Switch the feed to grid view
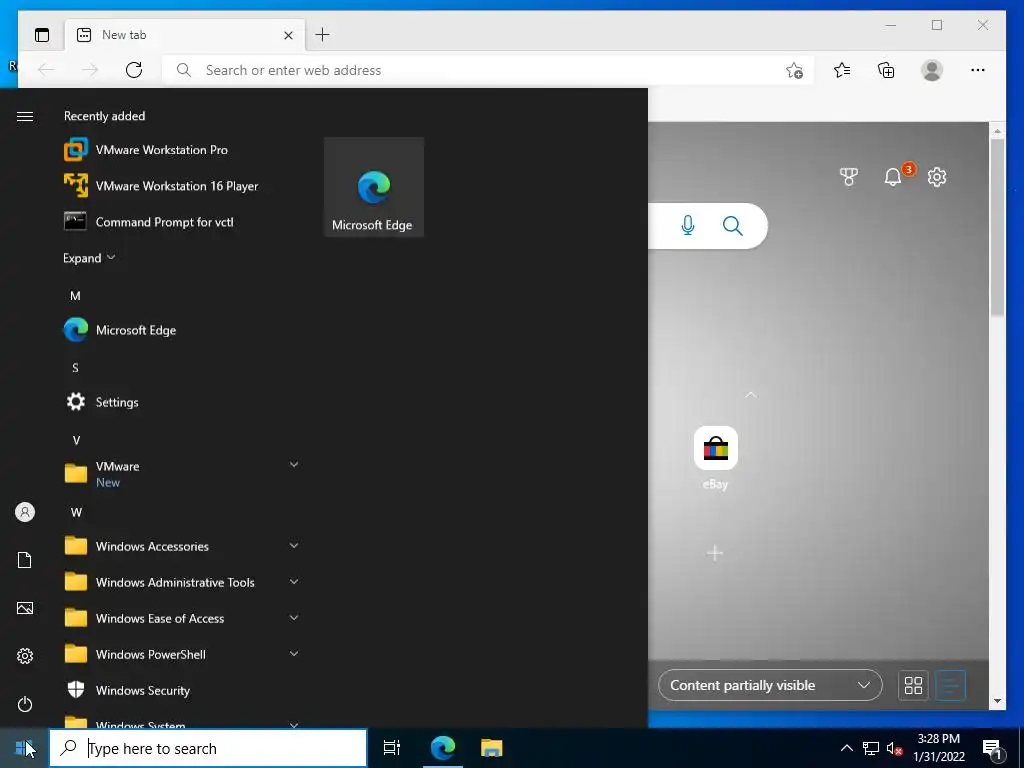 tap(914, 685)
